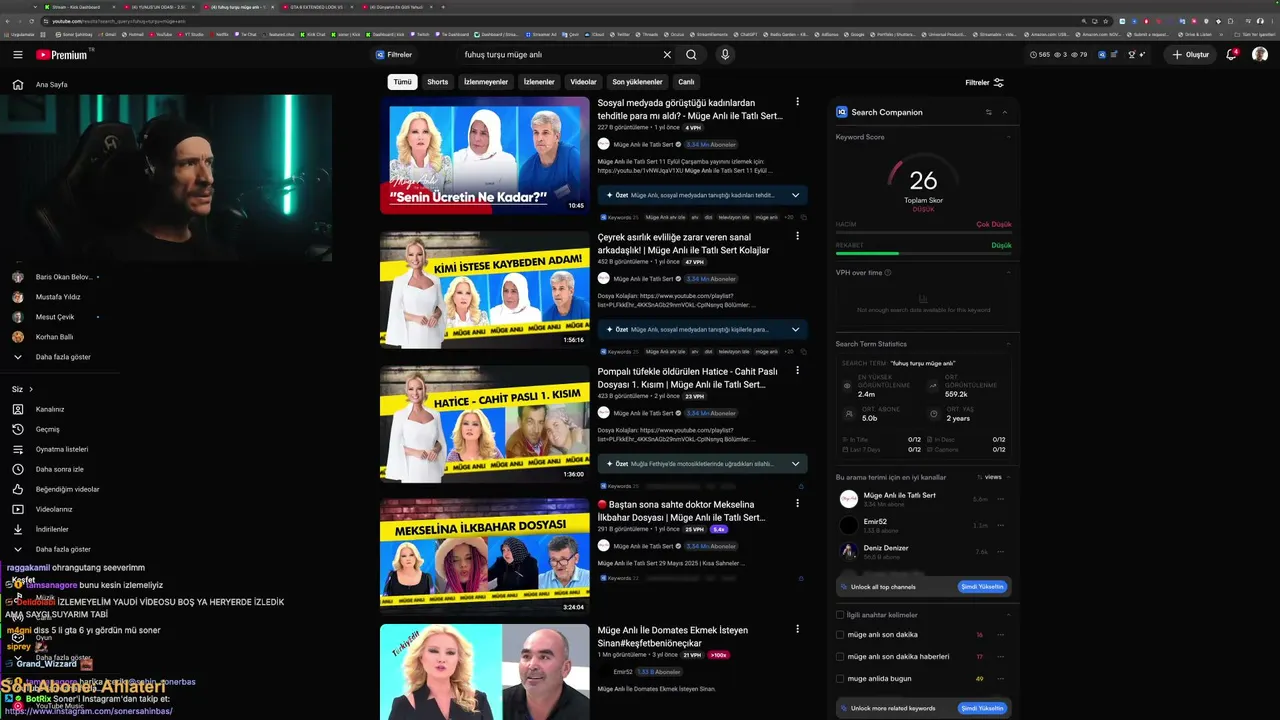Open more options for 'Çeyrek asırlık evliliğe' video

tap(797, 236)
